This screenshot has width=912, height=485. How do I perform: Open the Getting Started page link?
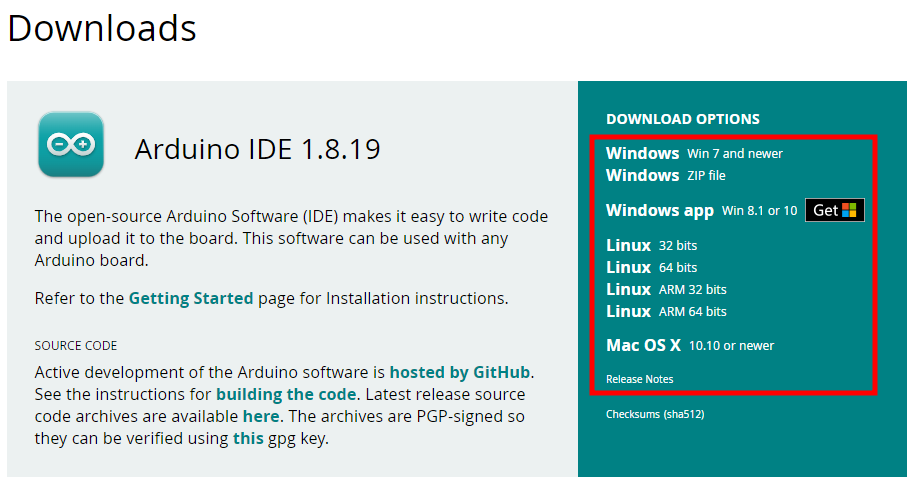[191, 298]
